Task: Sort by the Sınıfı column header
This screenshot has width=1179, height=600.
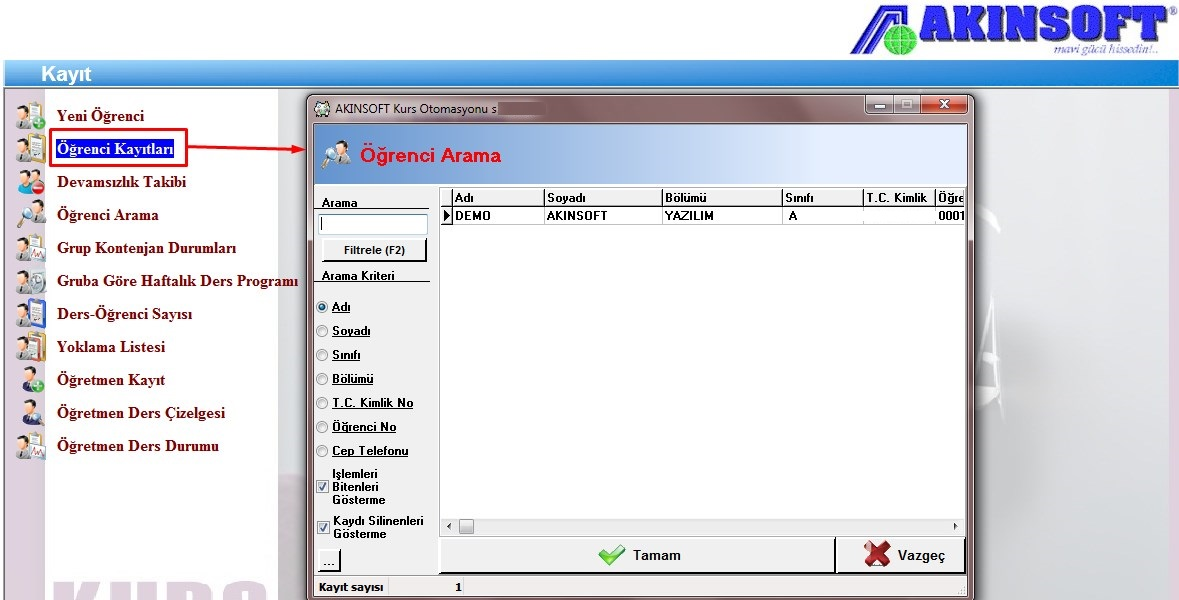Action: pos(823,198)
